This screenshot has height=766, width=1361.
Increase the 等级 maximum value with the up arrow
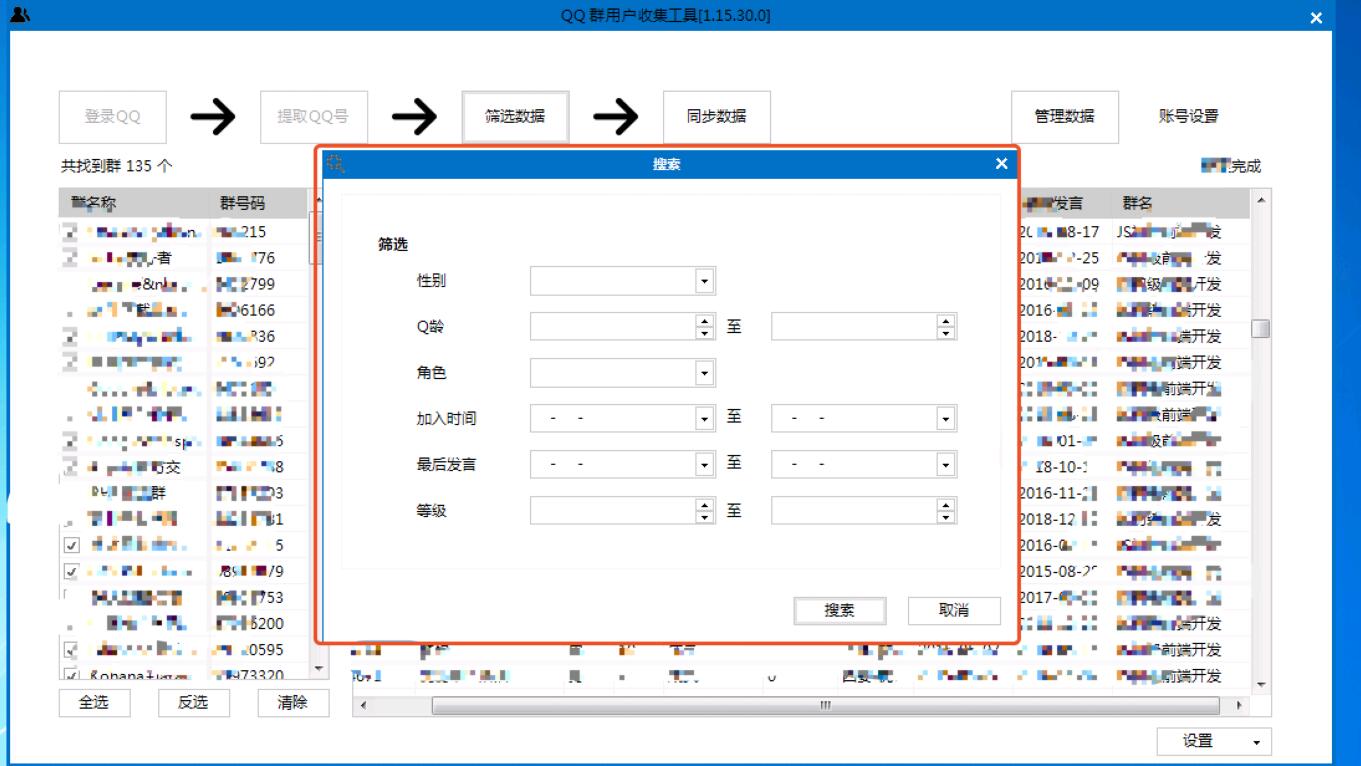click(x=946, y=505)
